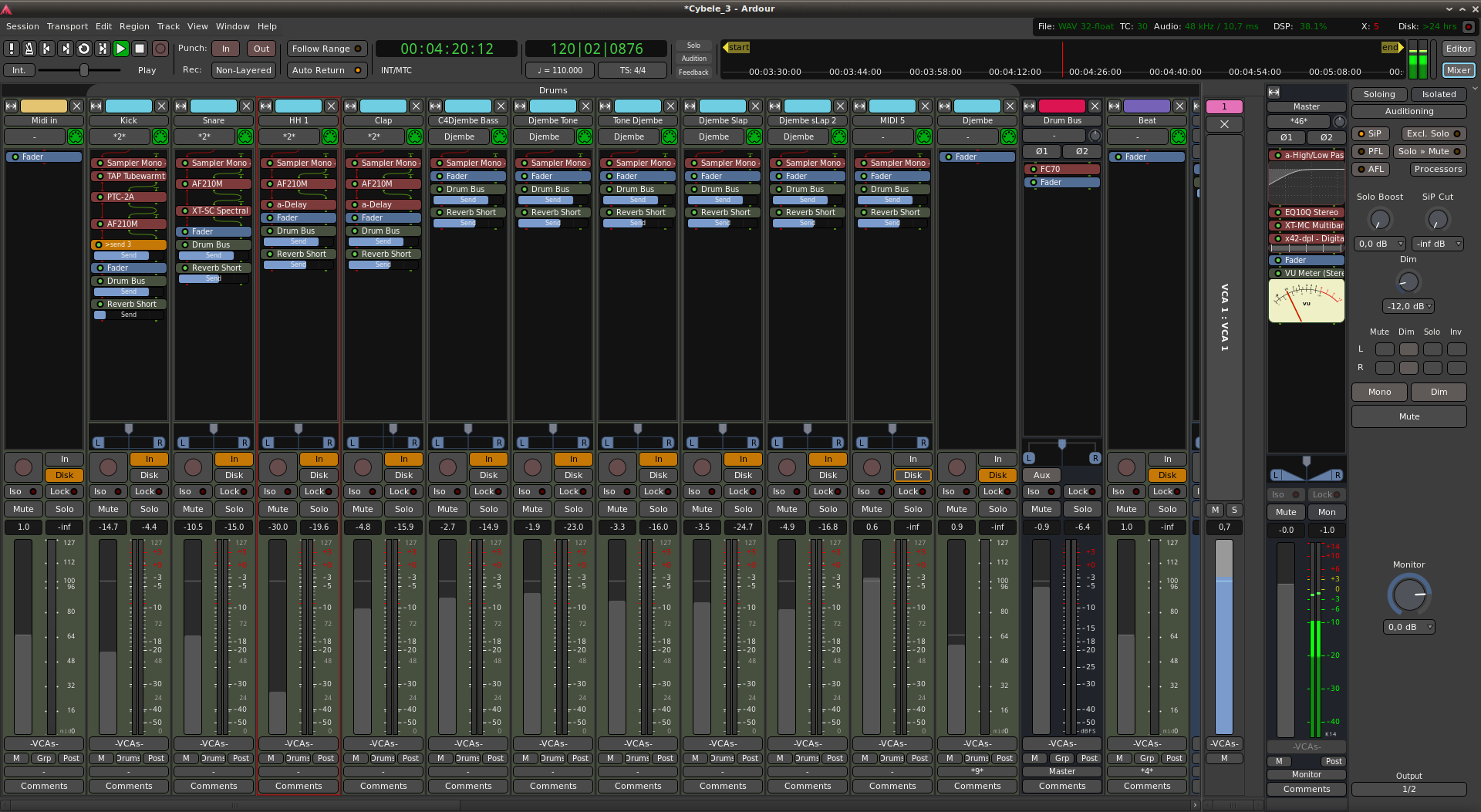
Task: Open Drum Bus Master output selector
Action: point(1062,771)
